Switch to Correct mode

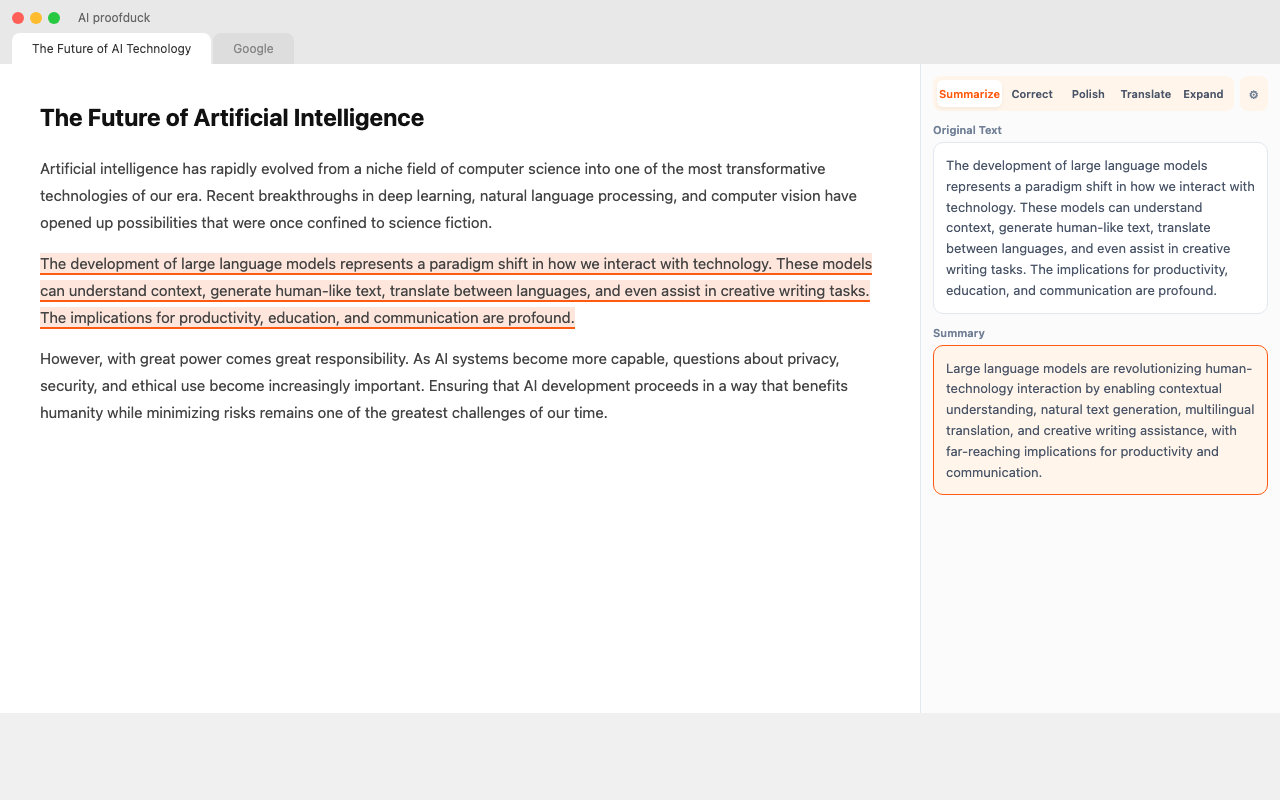coord(1031,94)
